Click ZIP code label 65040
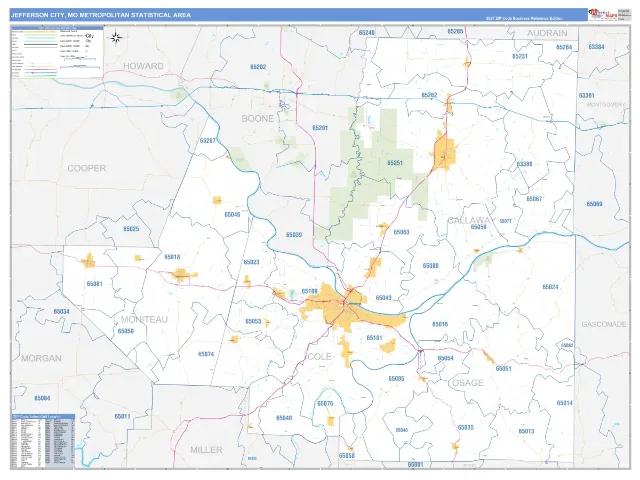 click(284, 418)
